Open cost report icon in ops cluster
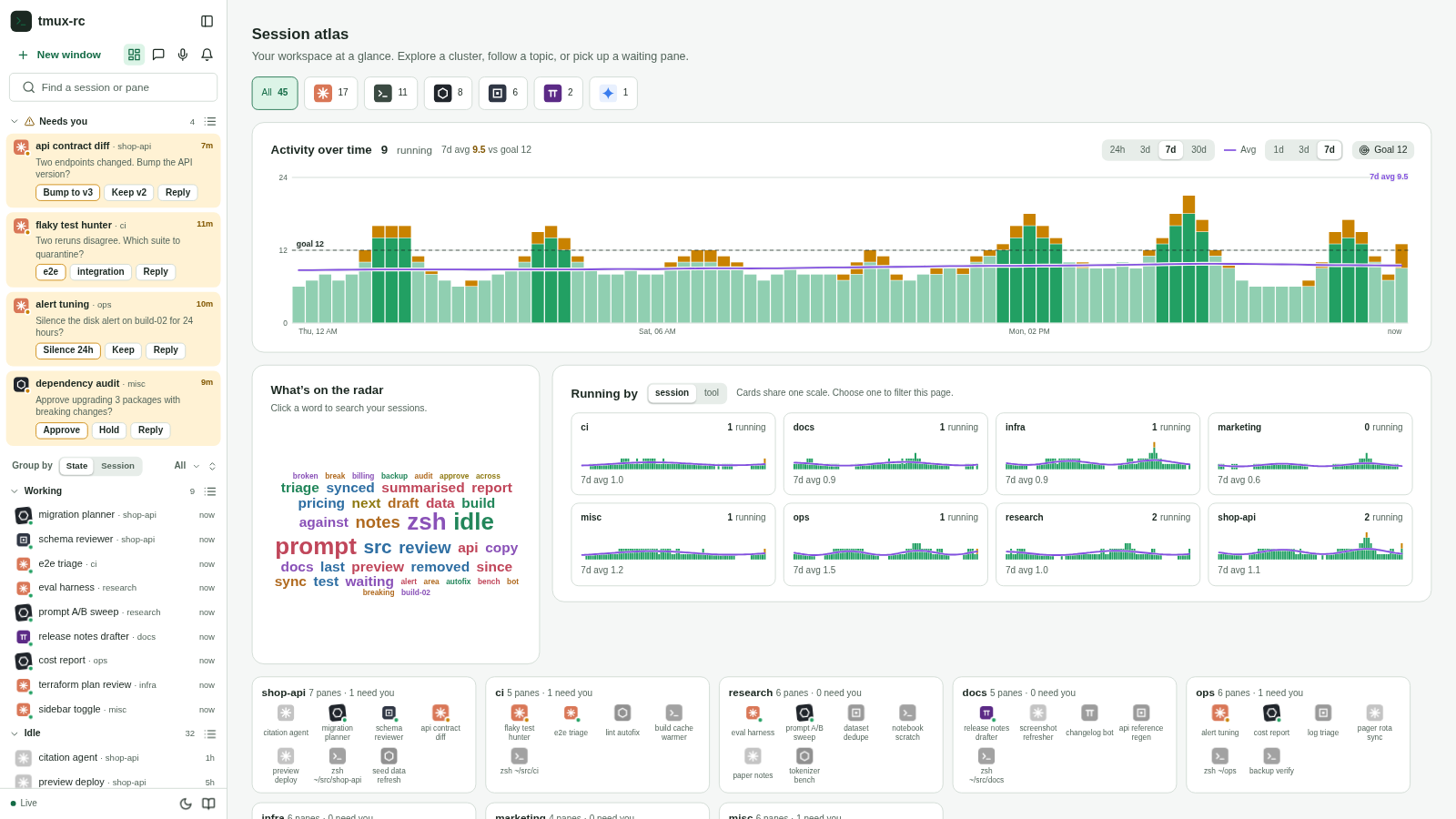Viewport: 1456px width, 819px height. tap(1271, 713)
